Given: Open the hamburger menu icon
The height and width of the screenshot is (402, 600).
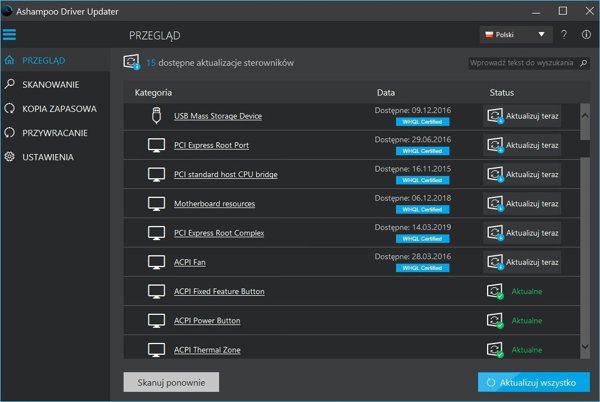Looking at the screenshot, I should point(9,34).
